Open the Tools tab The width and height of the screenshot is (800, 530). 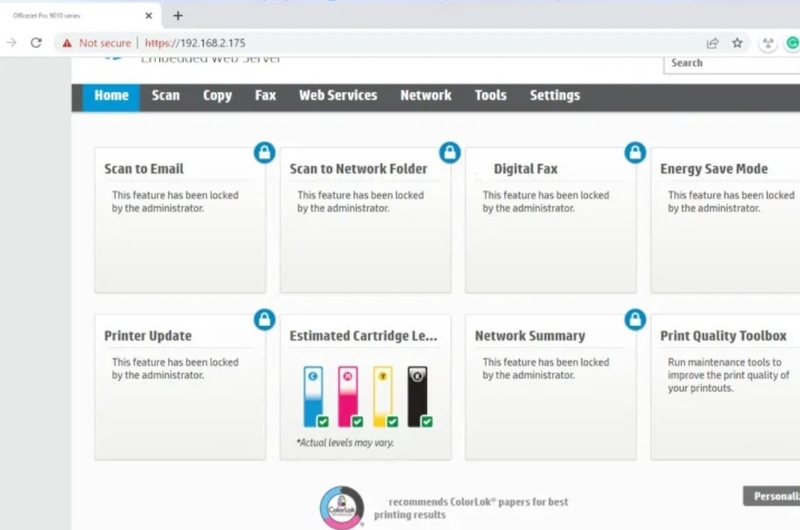[x=490, y=96]
